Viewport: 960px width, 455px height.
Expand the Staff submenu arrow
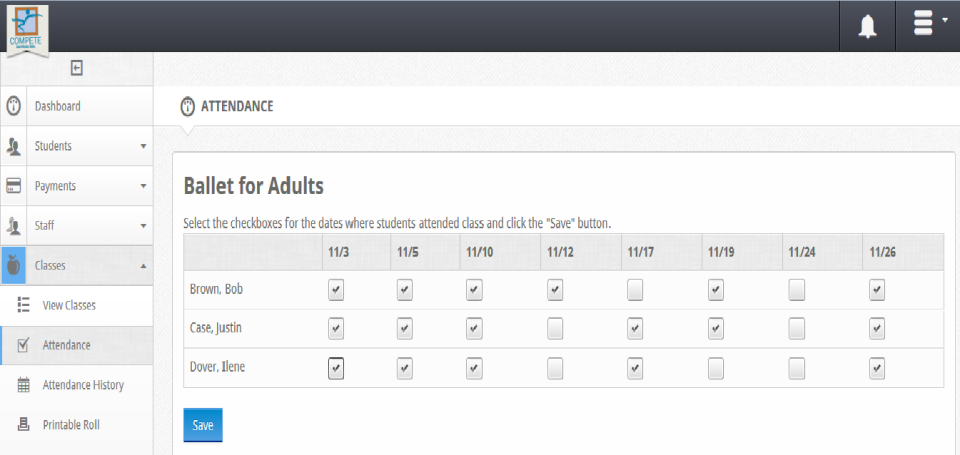click(143, 226)
